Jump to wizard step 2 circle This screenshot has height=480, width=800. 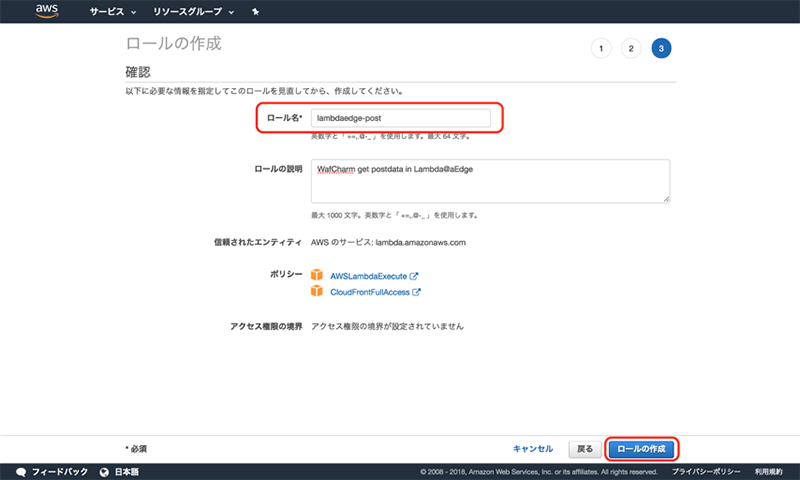pos(631,48)
